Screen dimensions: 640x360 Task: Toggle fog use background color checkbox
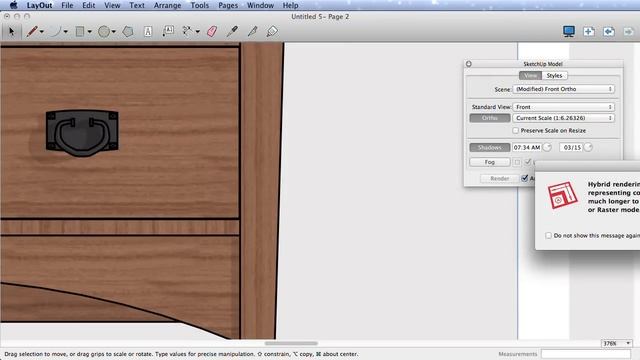click(528, 162)
